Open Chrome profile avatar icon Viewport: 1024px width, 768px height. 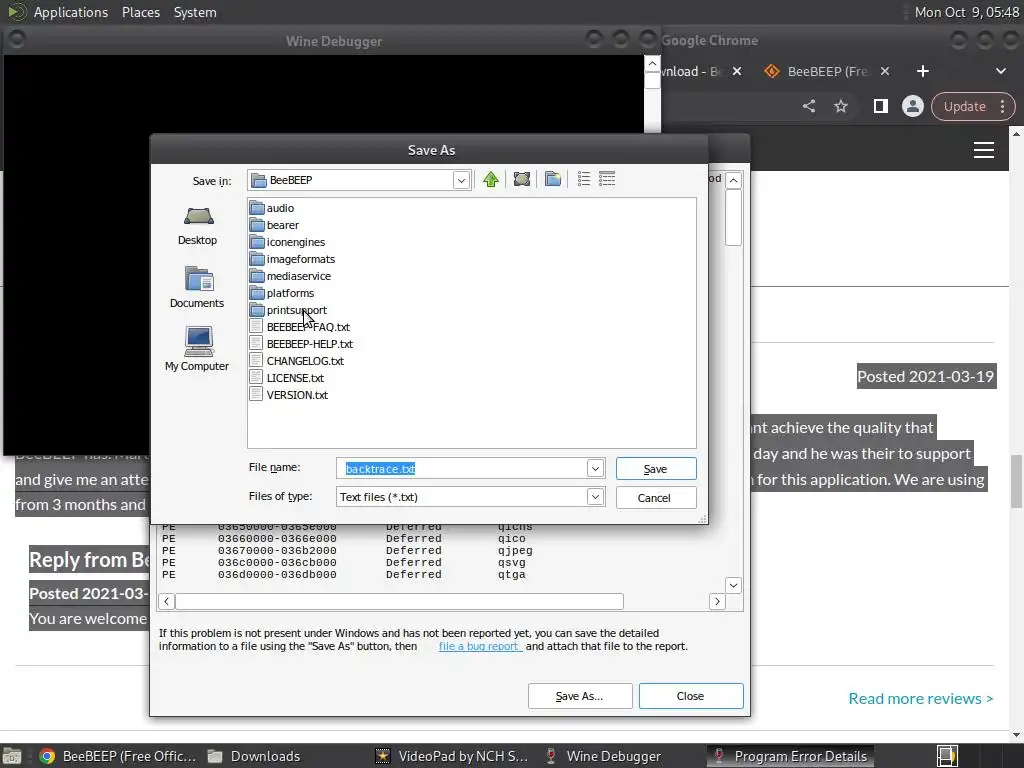pyautogui.click(x=912, y=106)
